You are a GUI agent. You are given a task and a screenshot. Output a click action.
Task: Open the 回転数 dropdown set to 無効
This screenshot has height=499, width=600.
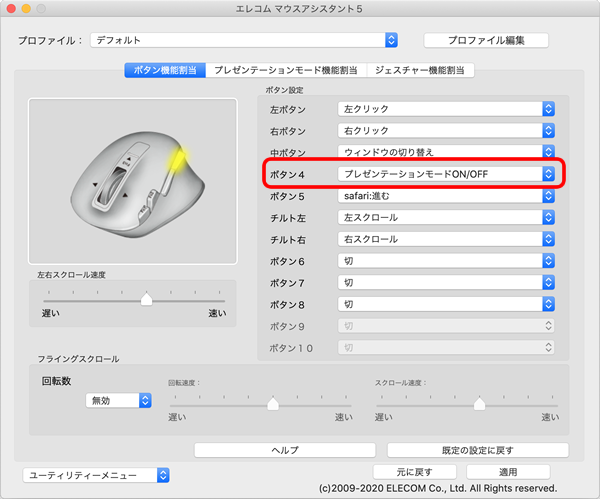(119, 401)
